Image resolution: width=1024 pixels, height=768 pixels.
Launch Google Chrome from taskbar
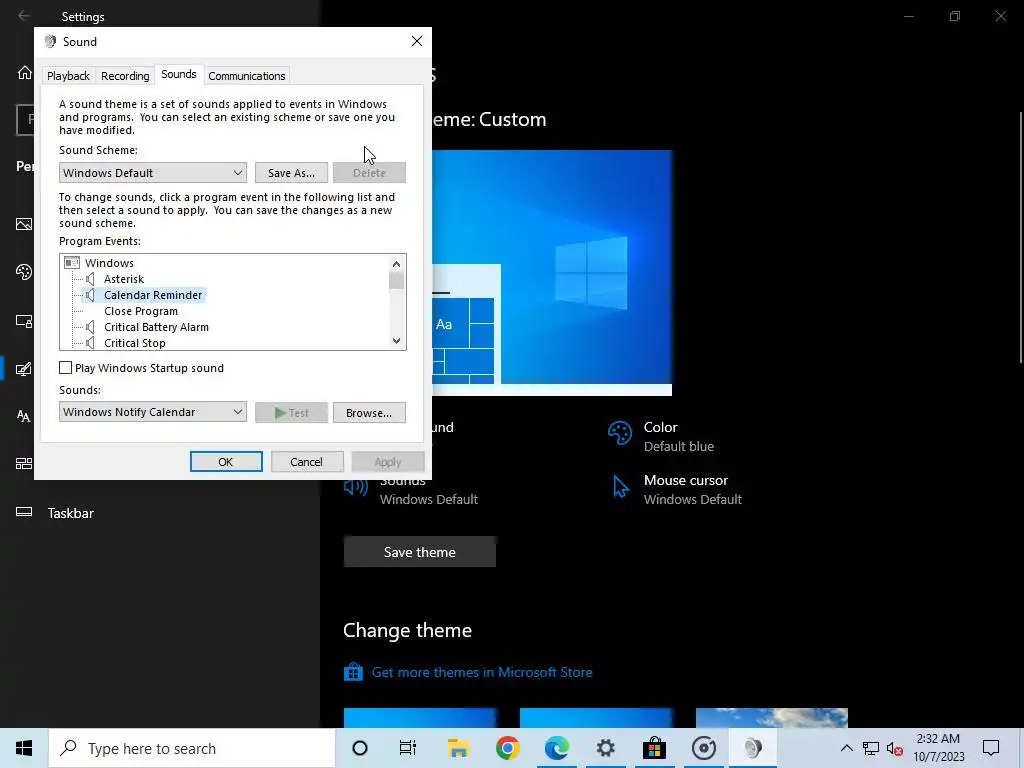(507, 748)
